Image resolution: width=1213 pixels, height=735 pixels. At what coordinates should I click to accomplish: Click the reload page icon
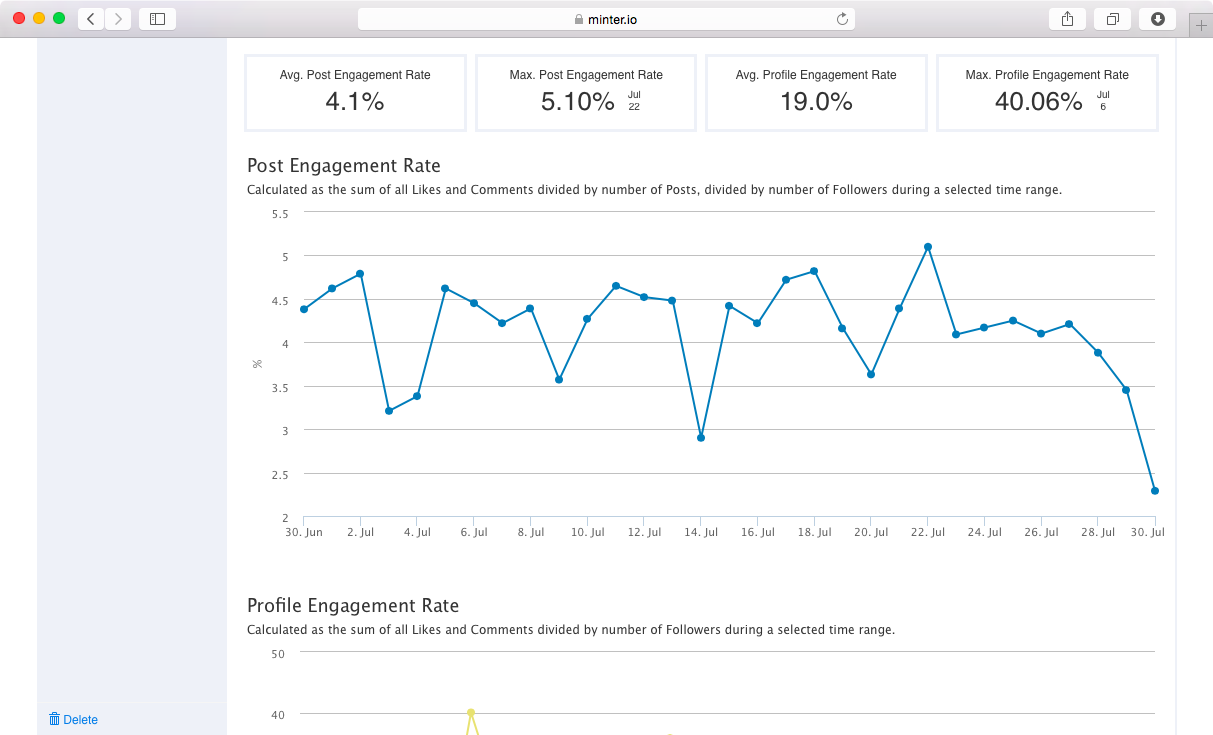(x=843, y=17)
